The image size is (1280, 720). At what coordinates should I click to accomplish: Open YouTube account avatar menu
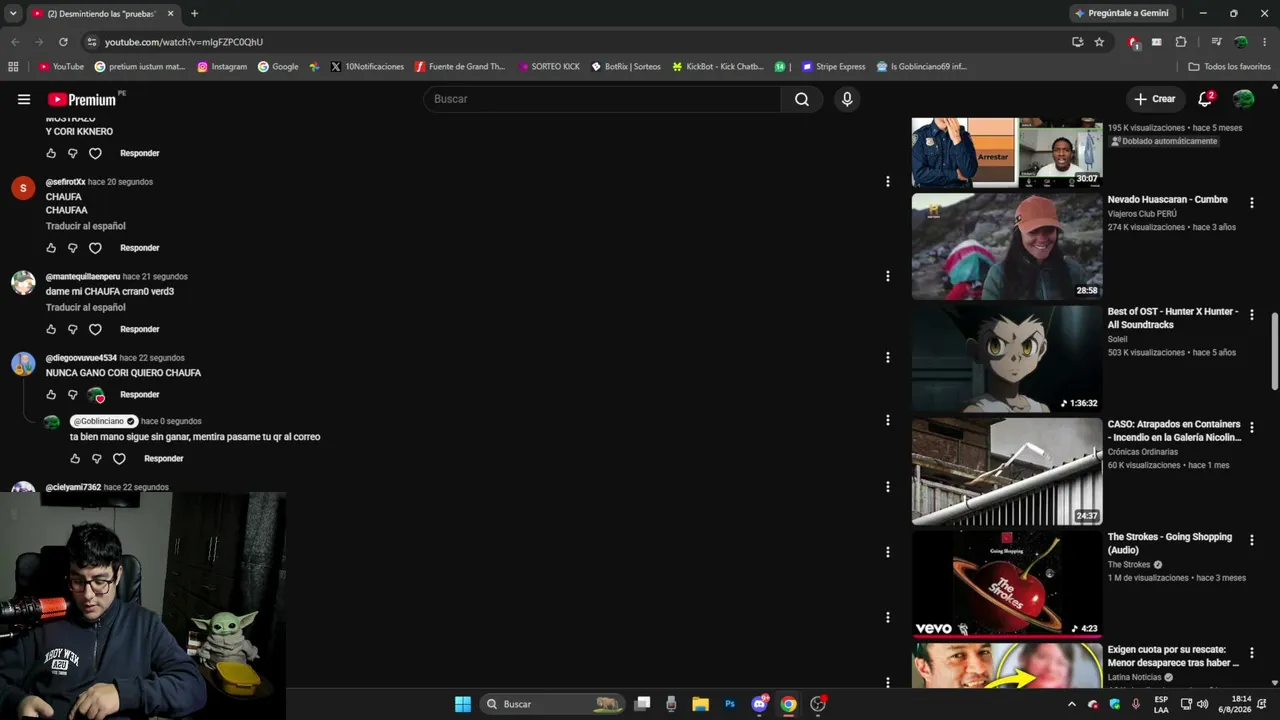click(1244, 99)
